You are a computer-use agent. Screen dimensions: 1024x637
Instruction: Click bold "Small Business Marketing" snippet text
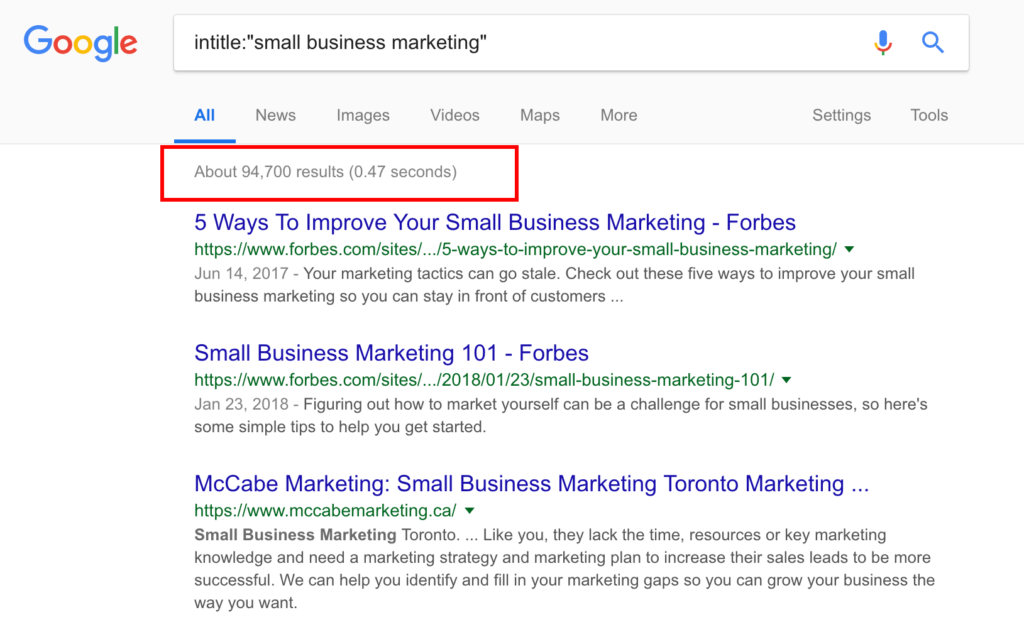295,535
